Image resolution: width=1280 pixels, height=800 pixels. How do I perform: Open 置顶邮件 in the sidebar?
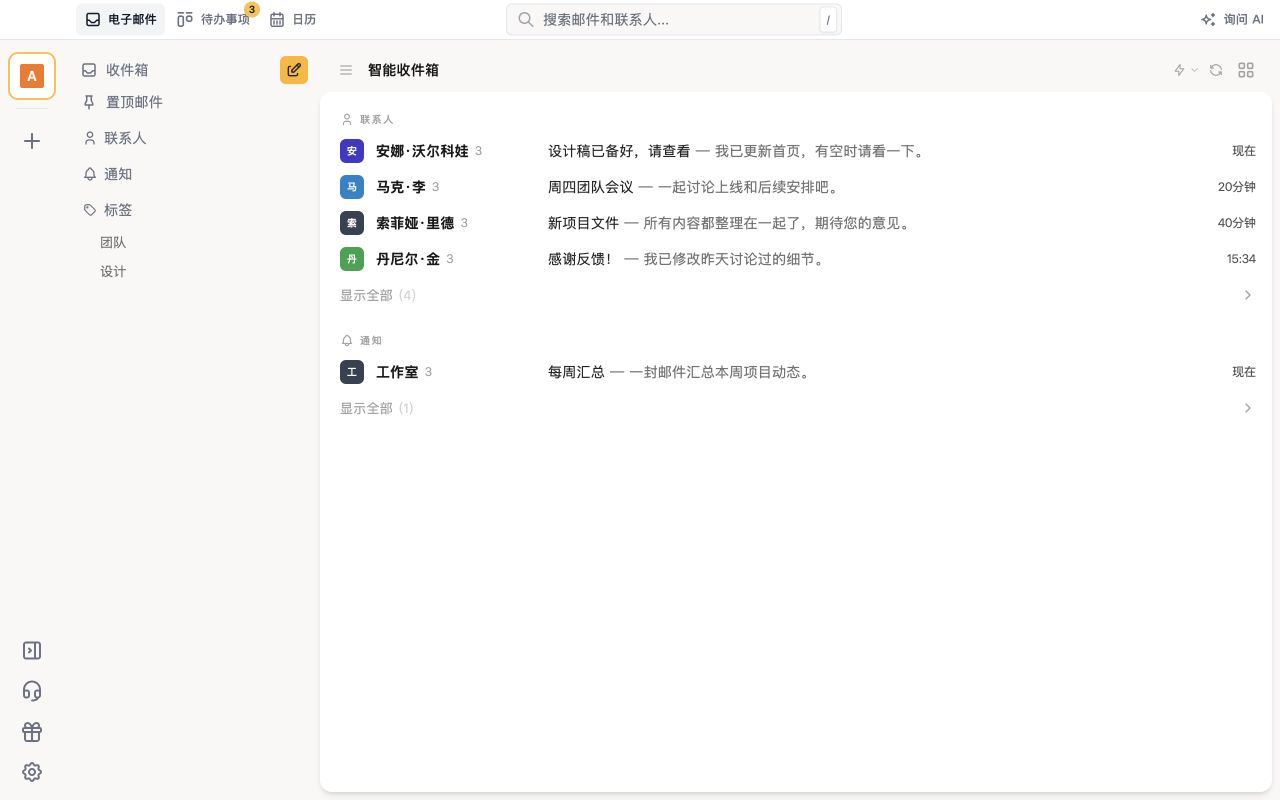[122, 102]
